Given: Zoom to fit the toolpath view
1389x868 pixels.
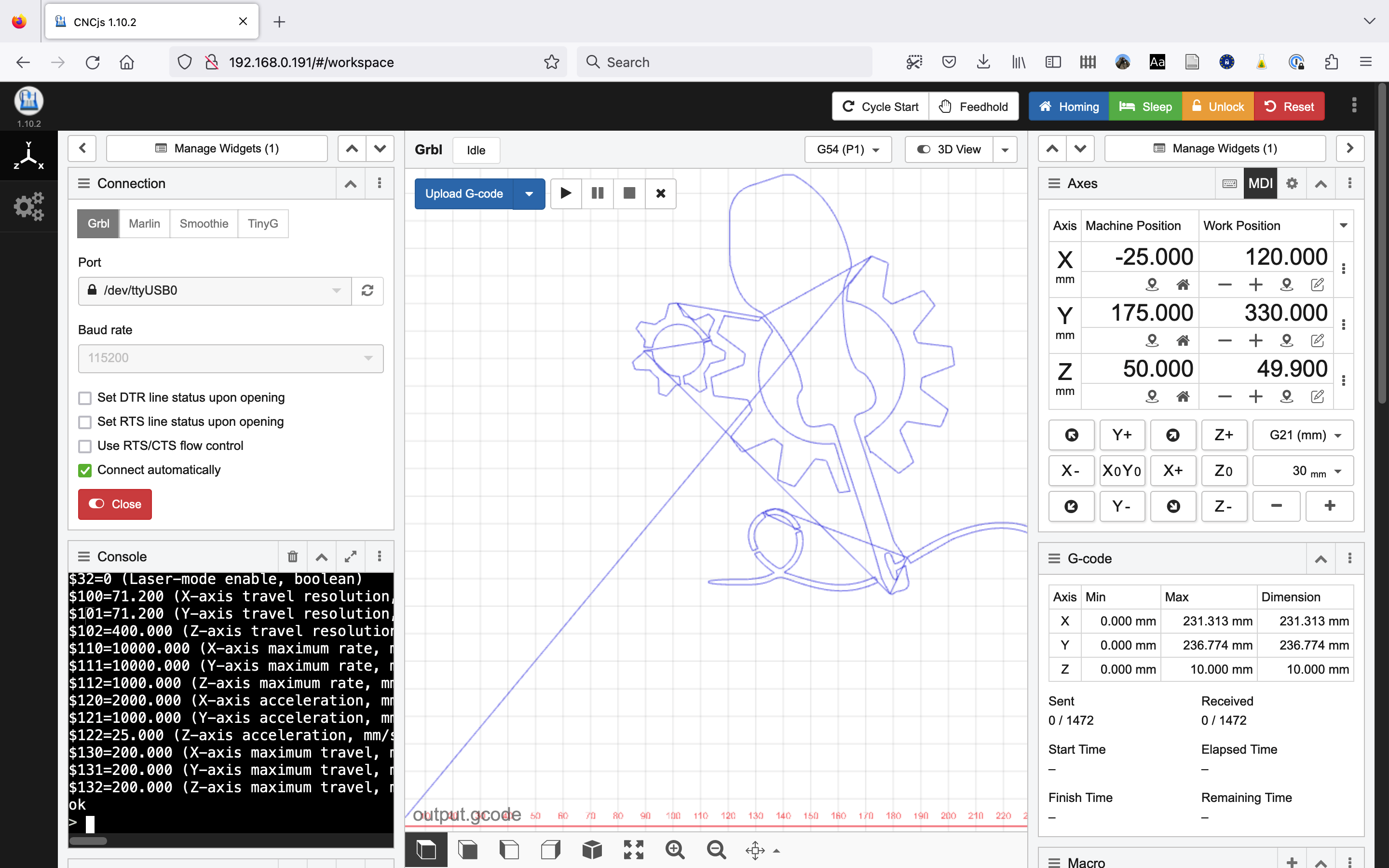Looking at the screenshot, I should tap(634, 850).
